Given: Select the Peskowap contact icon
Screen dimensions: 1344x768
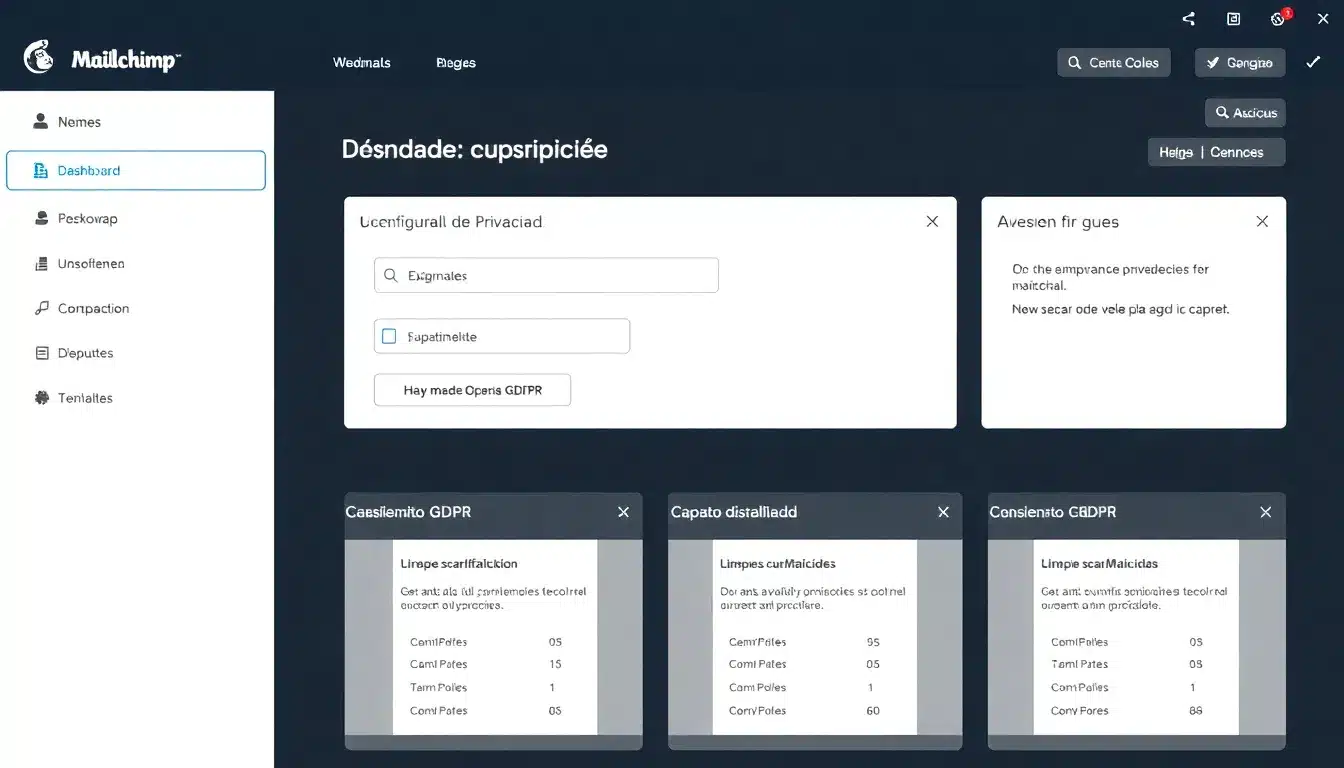Looking at the screenshot, I should point(40,218).
